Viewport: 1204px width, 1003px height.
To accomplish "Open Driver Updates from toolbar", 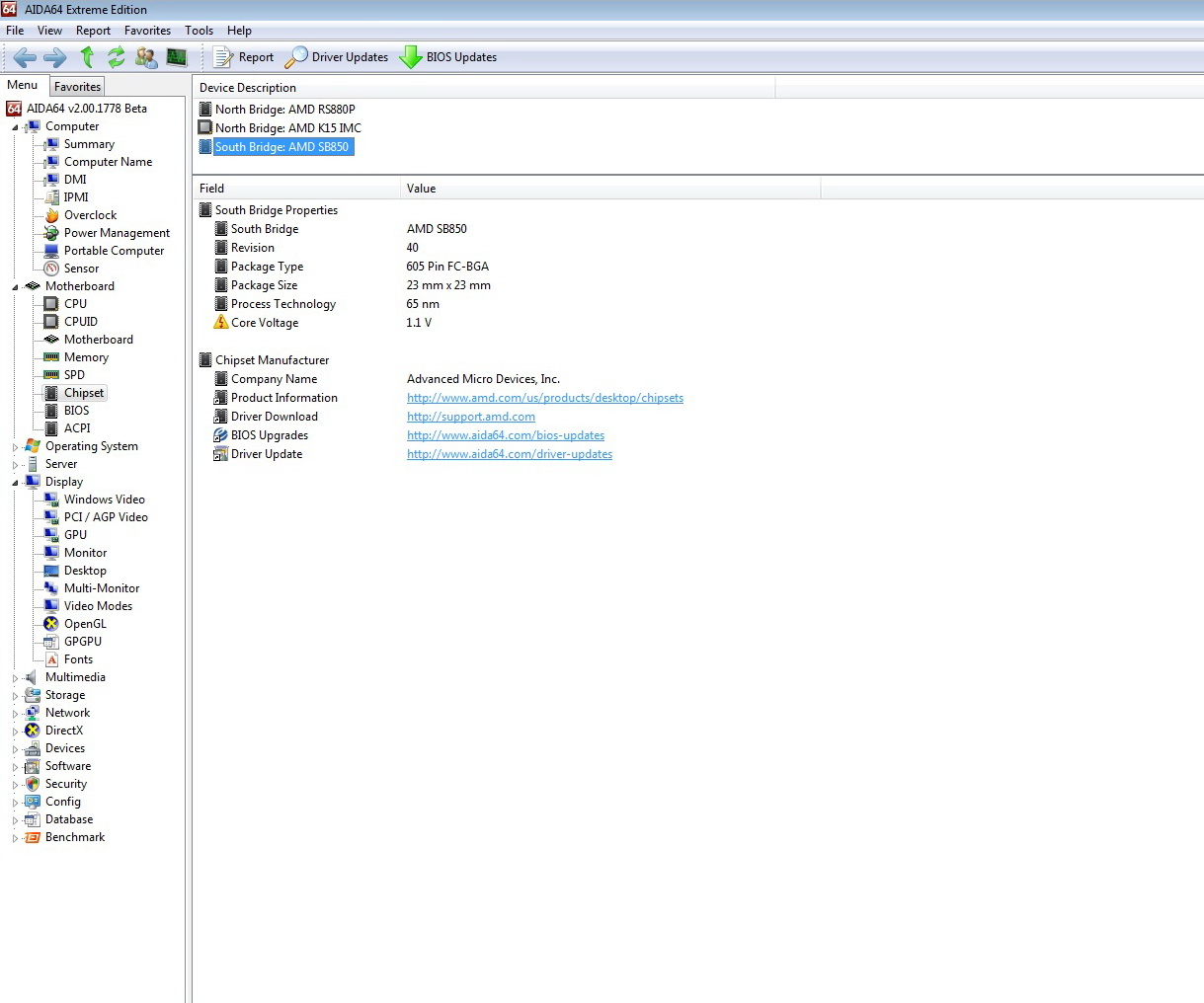I will 337,57.
